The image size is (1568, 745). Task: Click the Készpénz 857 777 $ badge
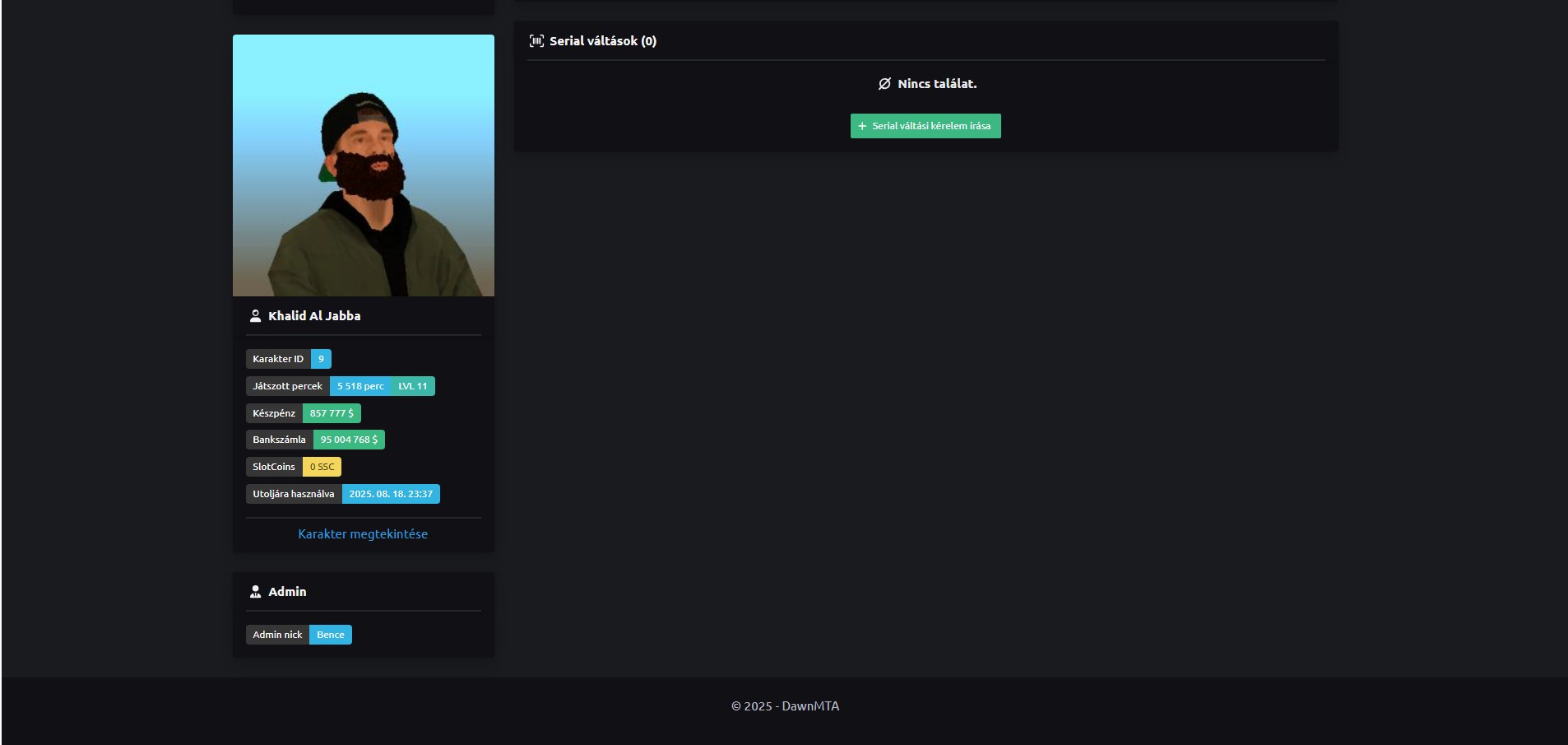coord(332,413)
